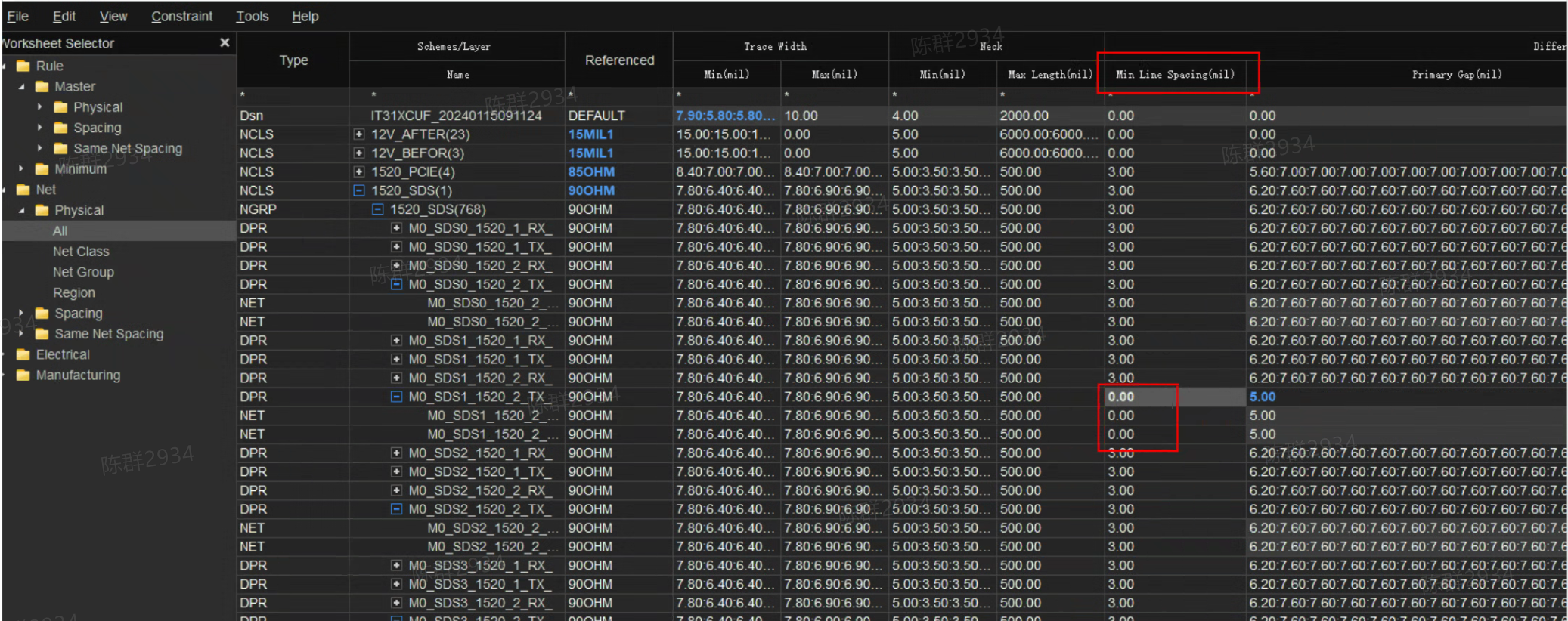Select the Rule folder icon

(x=23, y=66)
